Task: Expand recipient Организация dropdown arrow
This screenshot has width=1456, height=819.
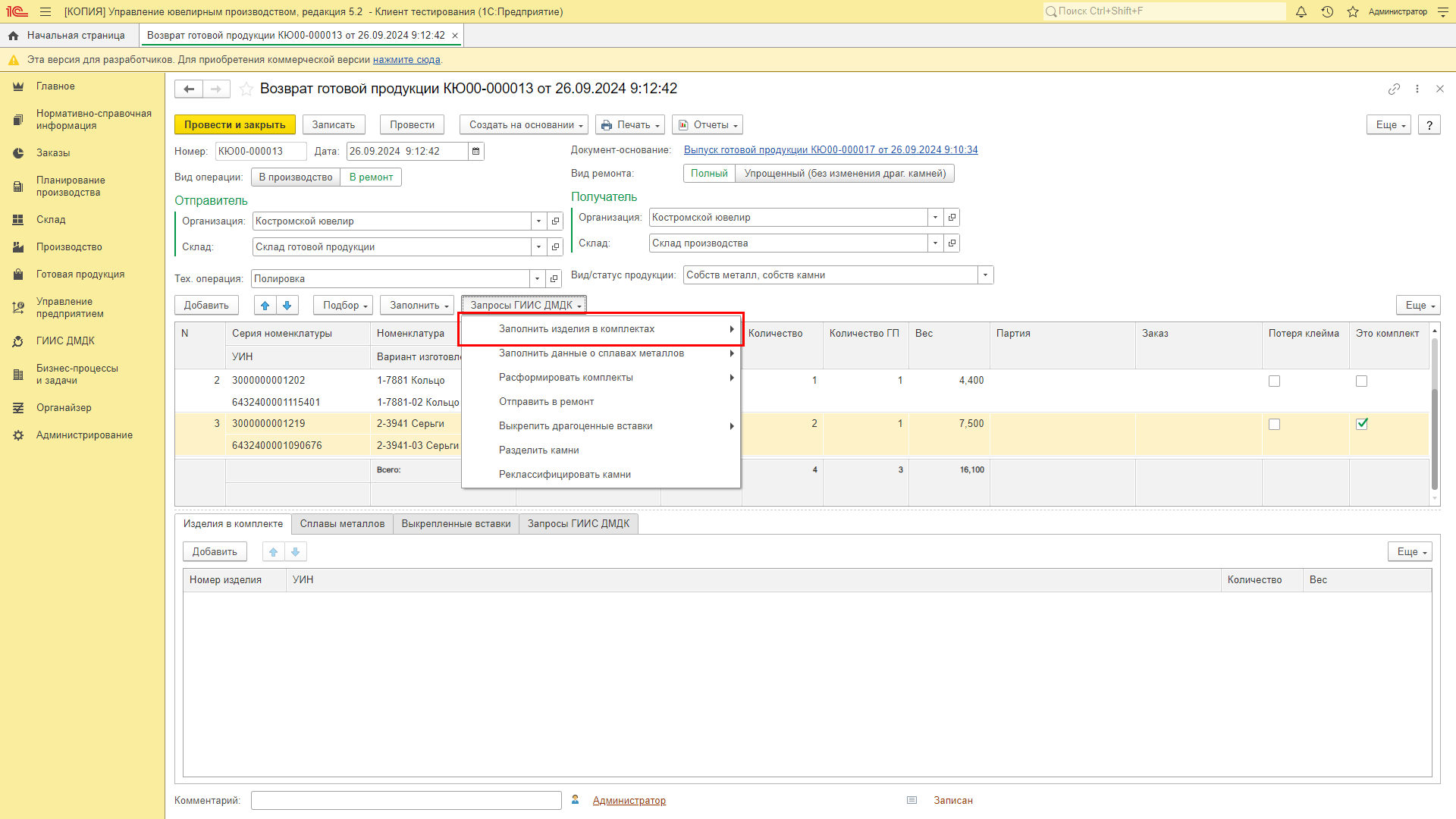Action: pos(935,218)
